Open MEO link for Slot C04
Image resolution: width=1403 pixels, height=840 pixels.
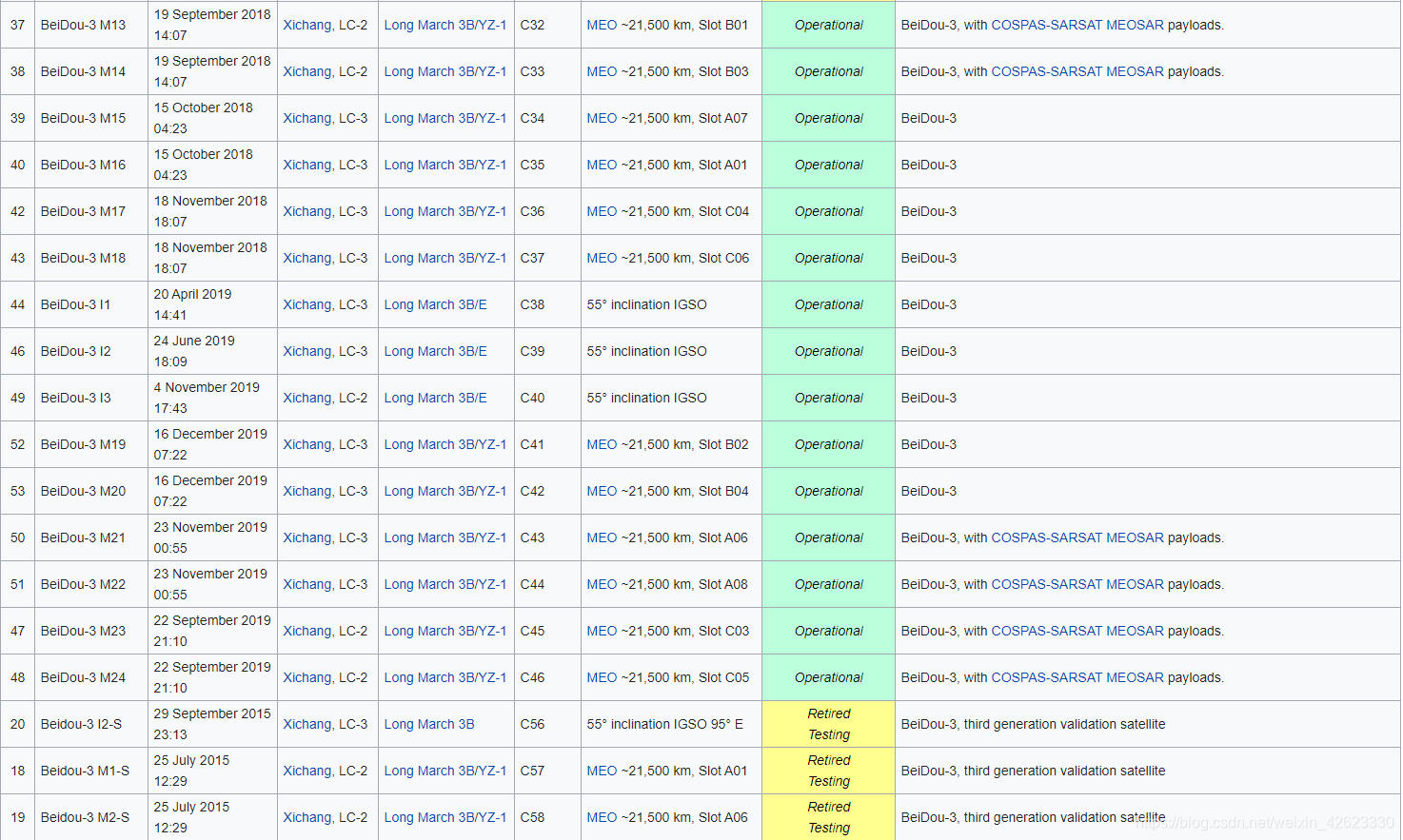point(602,211)
